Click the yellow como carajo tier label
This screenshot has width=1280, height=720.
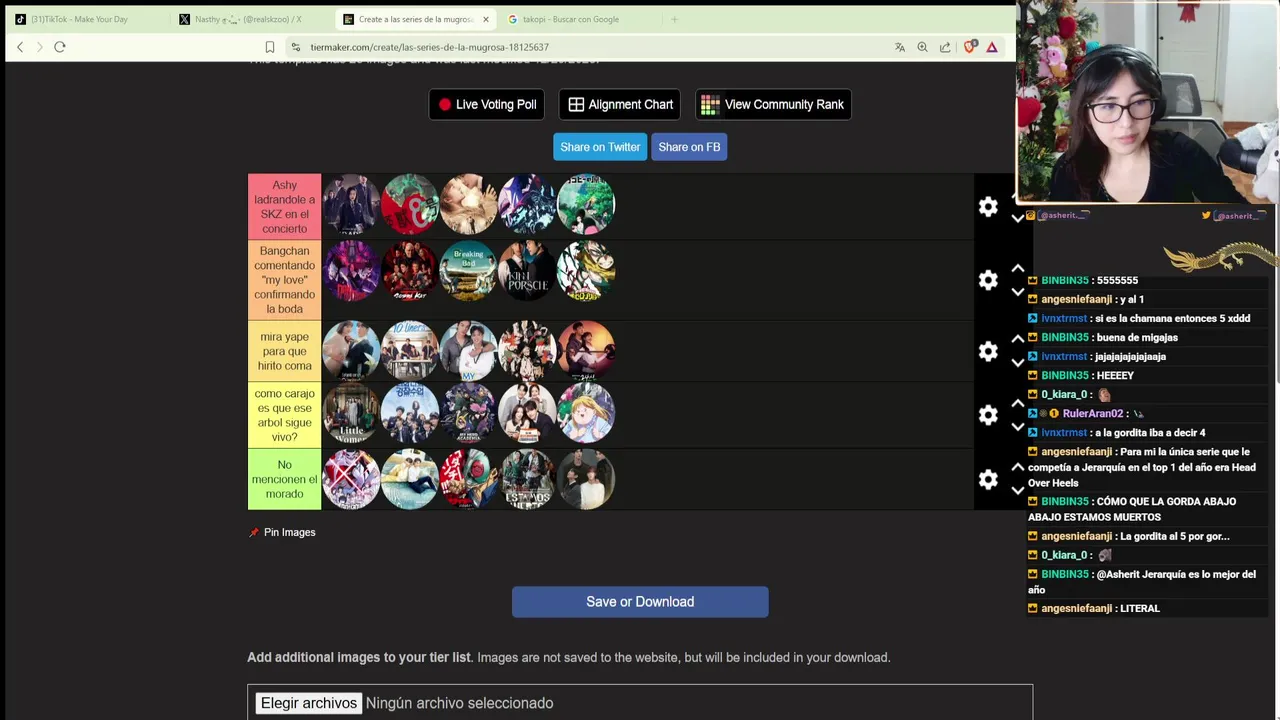285,415
